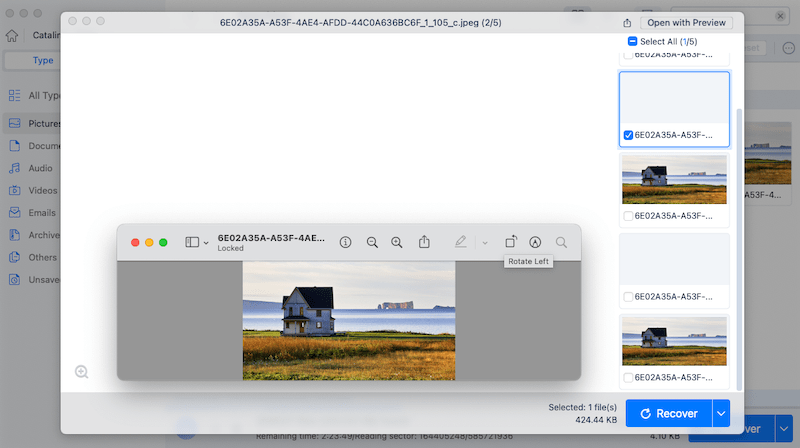Screen dimensions: 800x448
Task: Click the Rotate Left icon
Action: click(511, 242)
